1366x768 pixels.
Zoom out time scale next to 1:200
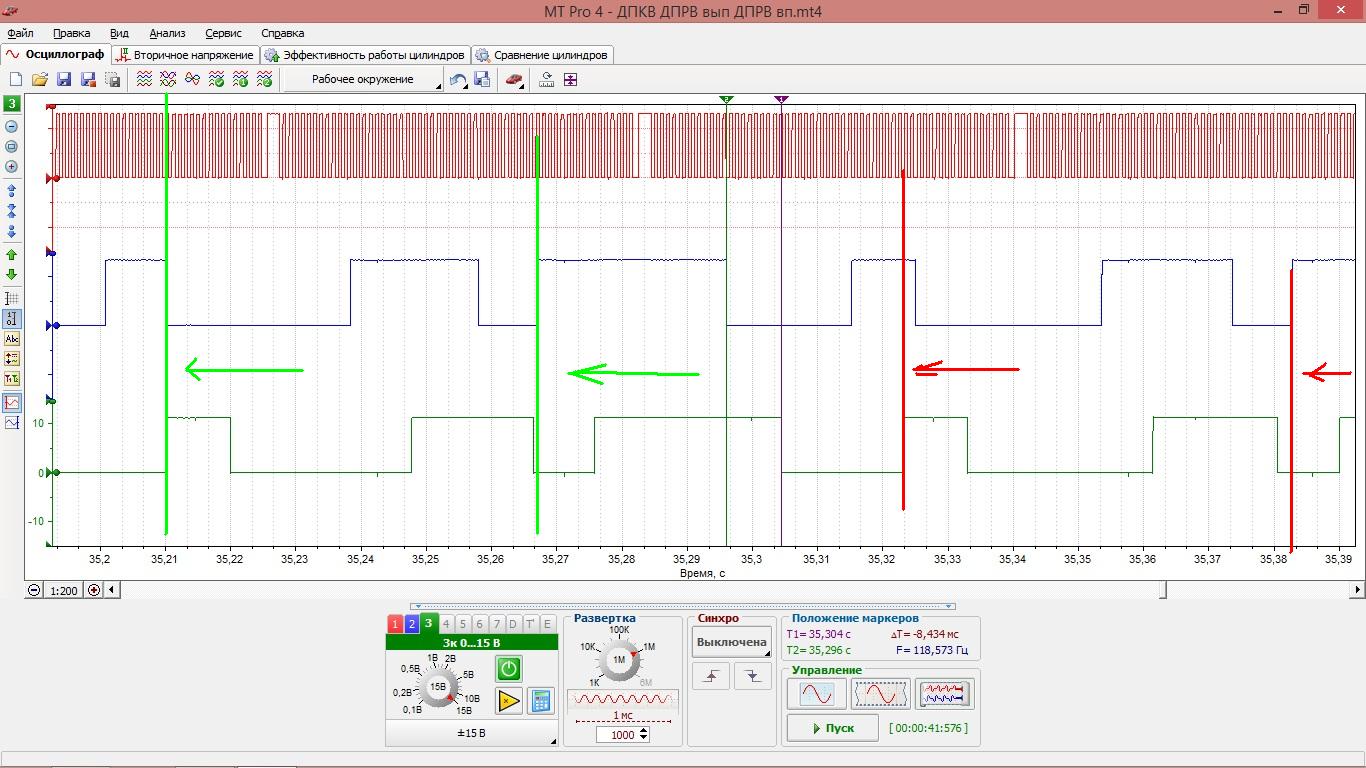click(34, 590)
